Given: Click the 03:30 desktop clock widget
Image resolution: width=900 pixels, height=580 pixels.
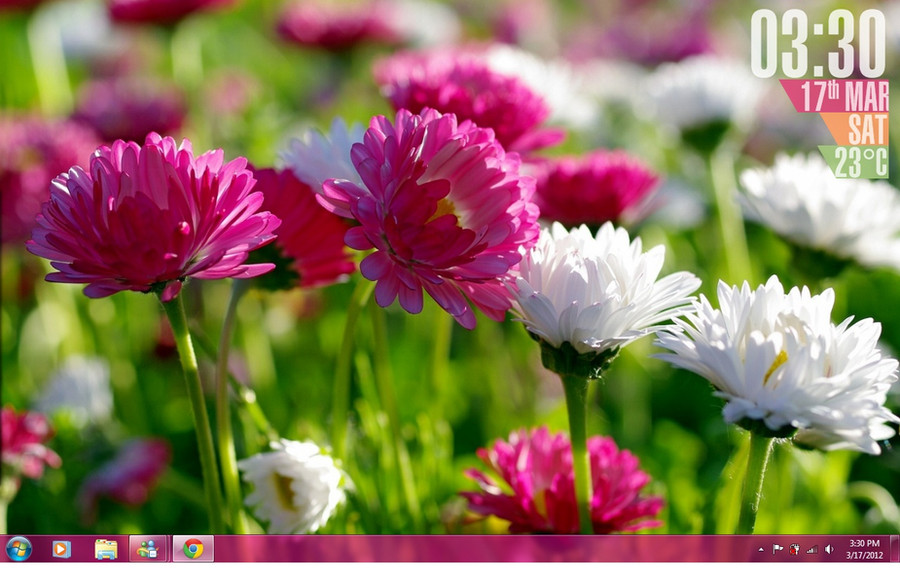Looking at the screenshot, I should click(x=818, y=44).
